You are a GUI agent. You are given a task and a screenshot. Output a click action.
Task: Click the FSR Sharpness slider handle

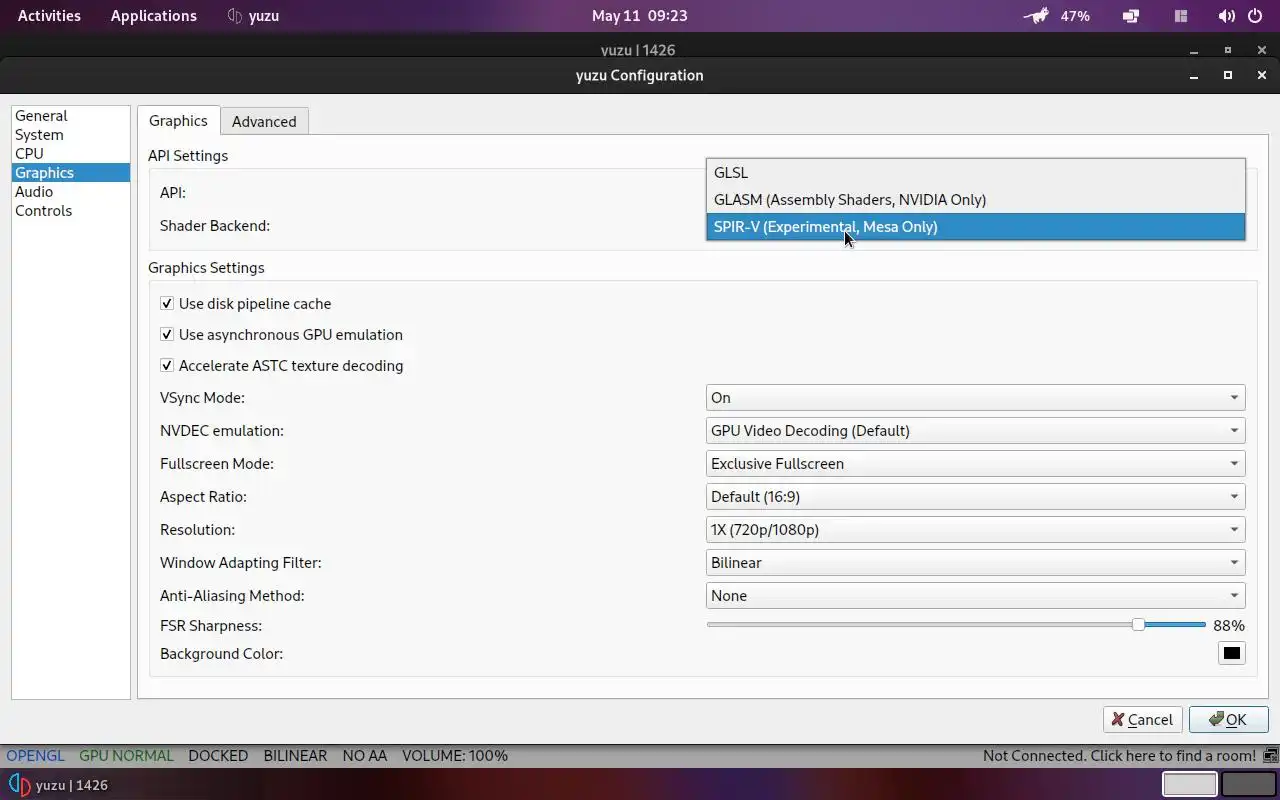tap(1138, 625)
